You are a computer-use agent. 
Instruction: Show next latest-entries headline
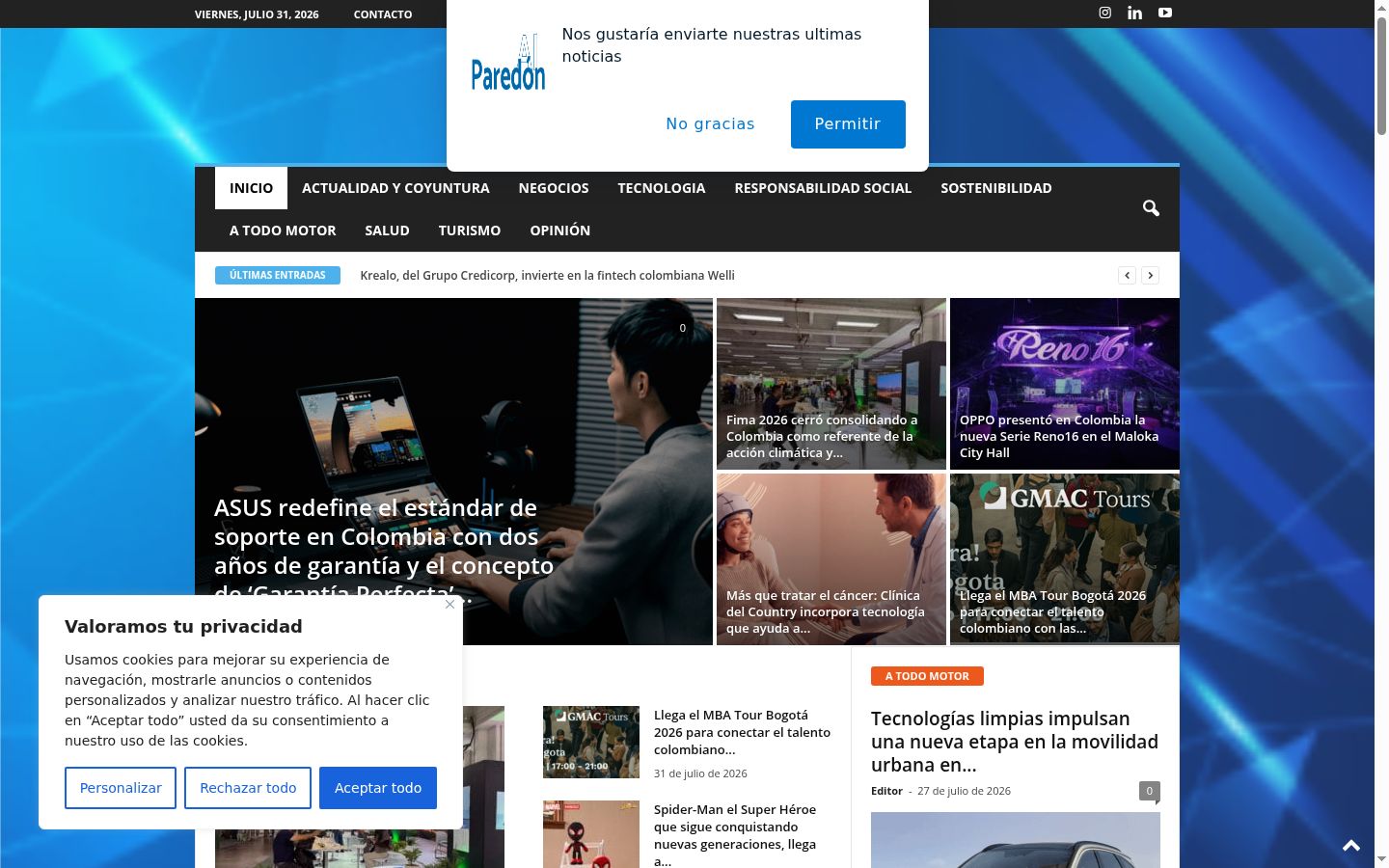(x=1150, y=276)
